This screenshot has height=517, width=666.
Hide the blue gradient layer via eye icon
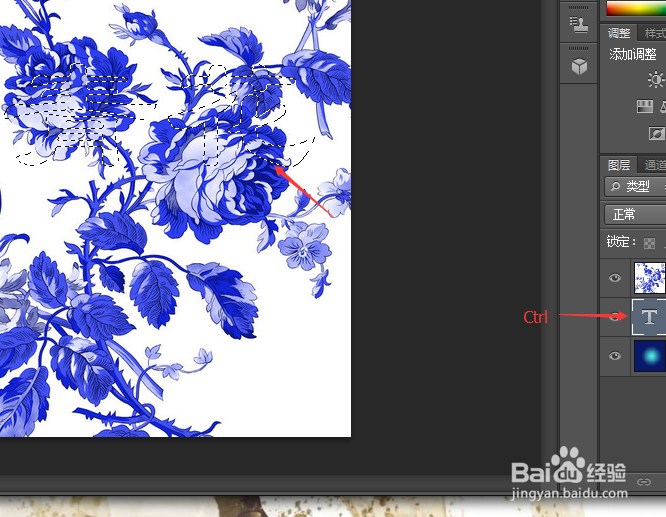(x=615, y=356)
